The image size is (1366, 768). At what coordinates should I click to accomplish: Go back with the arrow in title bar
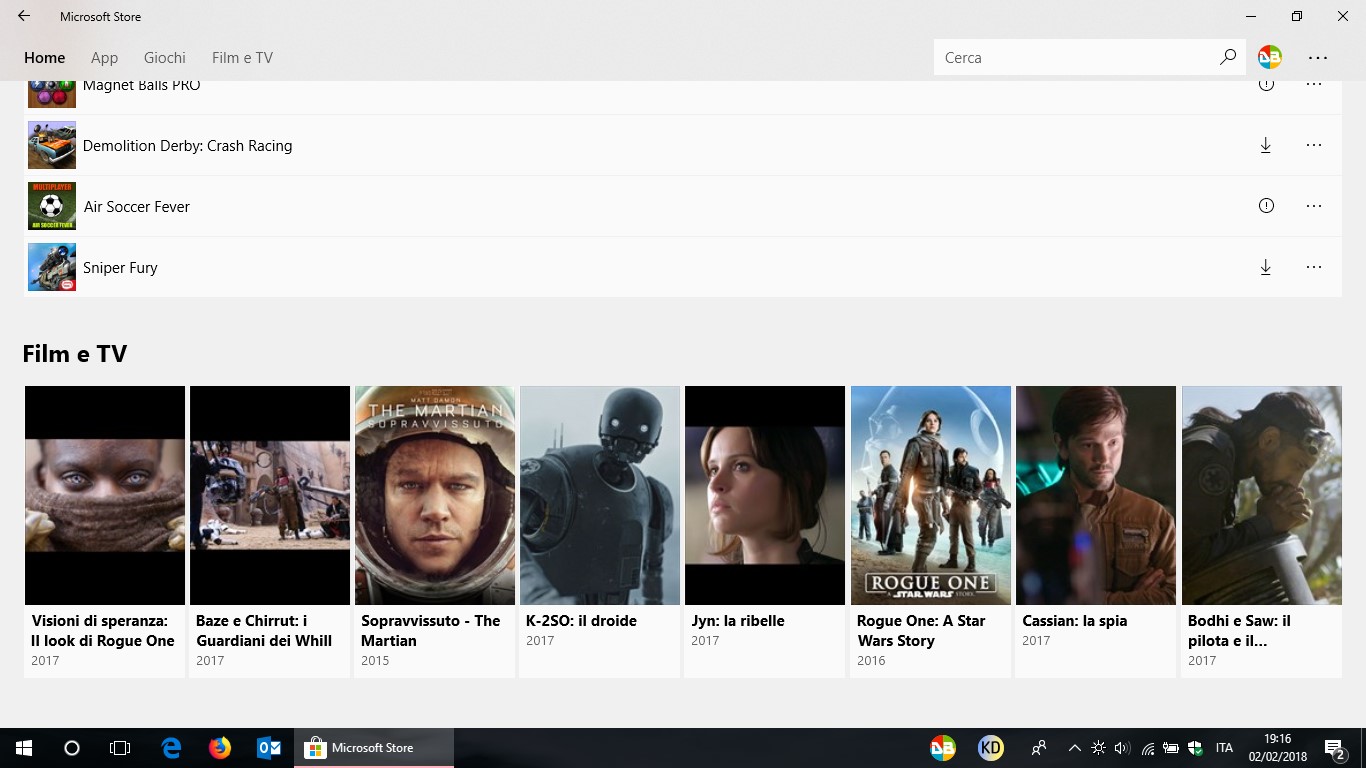point(24,16)
